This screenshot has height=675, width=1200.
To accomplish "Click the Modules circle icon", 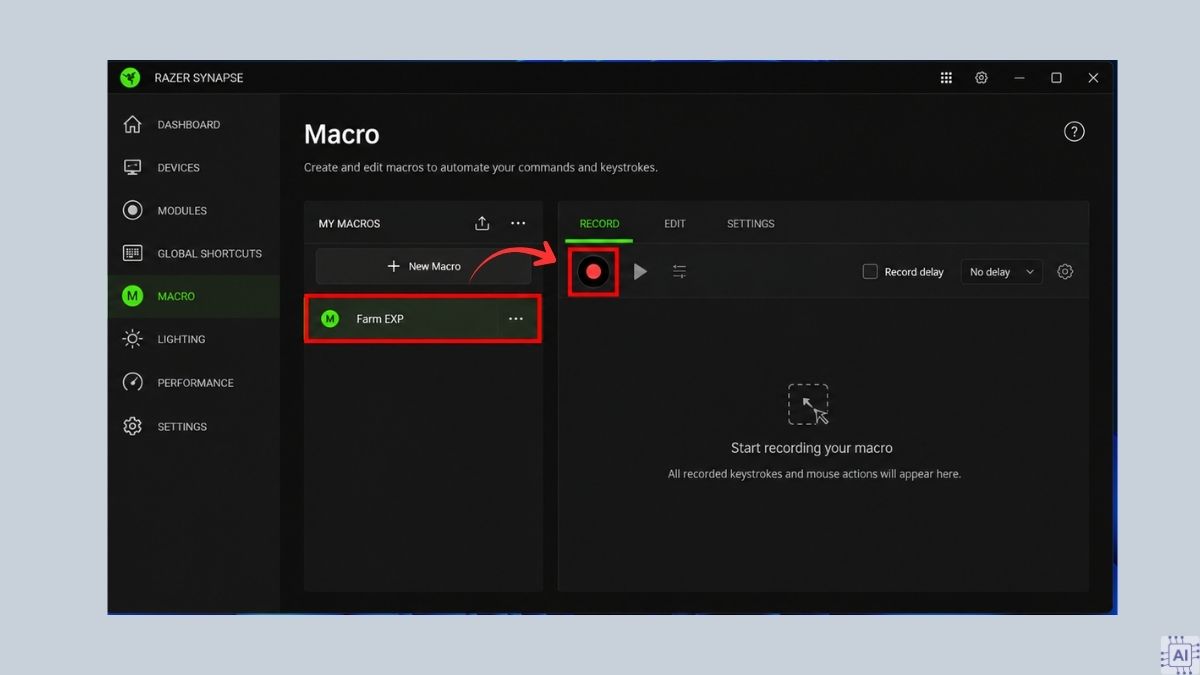I will pos(132,210).
